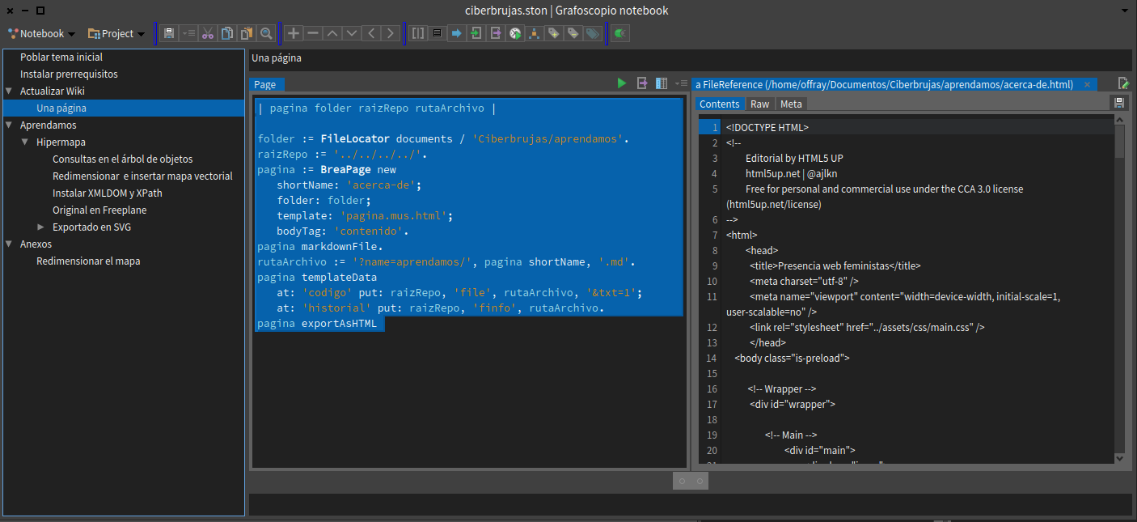Move node up with the up arrow

pyautogui.click(x=332, y=34)
